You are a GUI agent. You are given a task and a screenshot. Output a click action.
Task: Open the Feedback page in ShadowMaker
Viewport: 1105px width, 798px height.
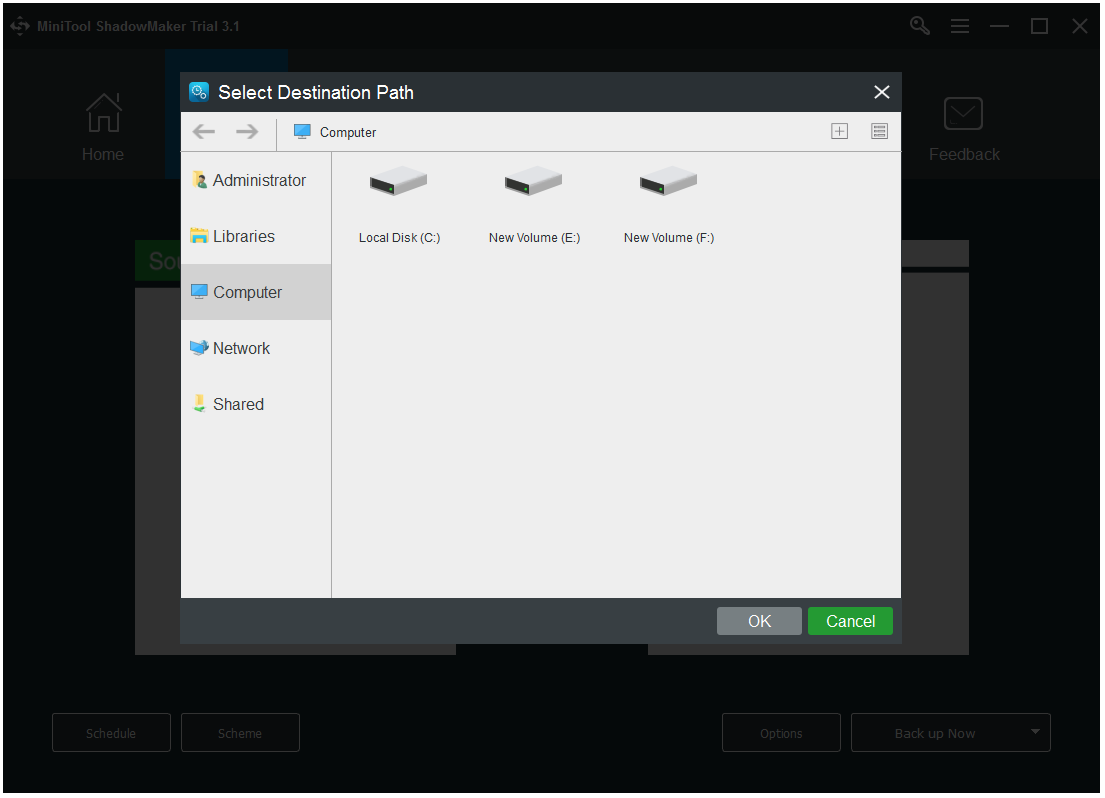963,129
